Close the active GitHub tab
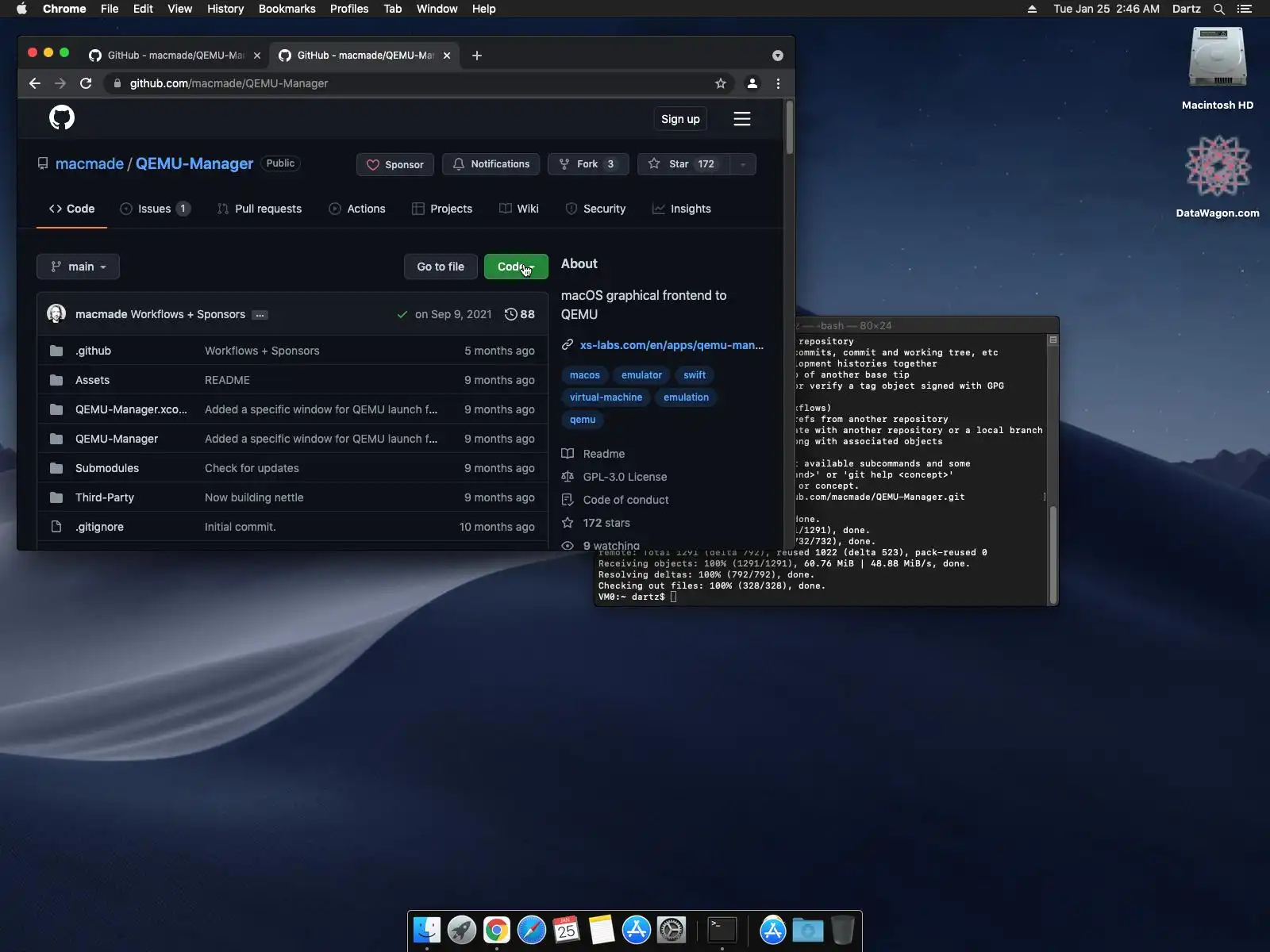The image size is (1270, 952). point(447,56)
